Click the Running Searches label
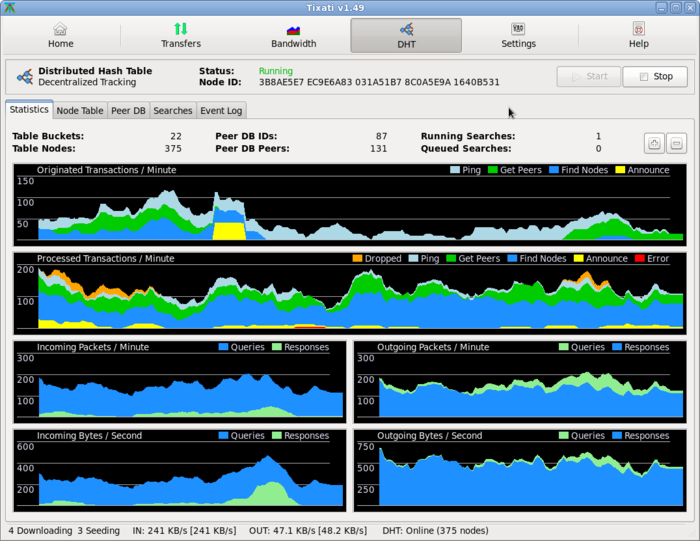Viewport: 700px width, 541px height. coord(468,136)
